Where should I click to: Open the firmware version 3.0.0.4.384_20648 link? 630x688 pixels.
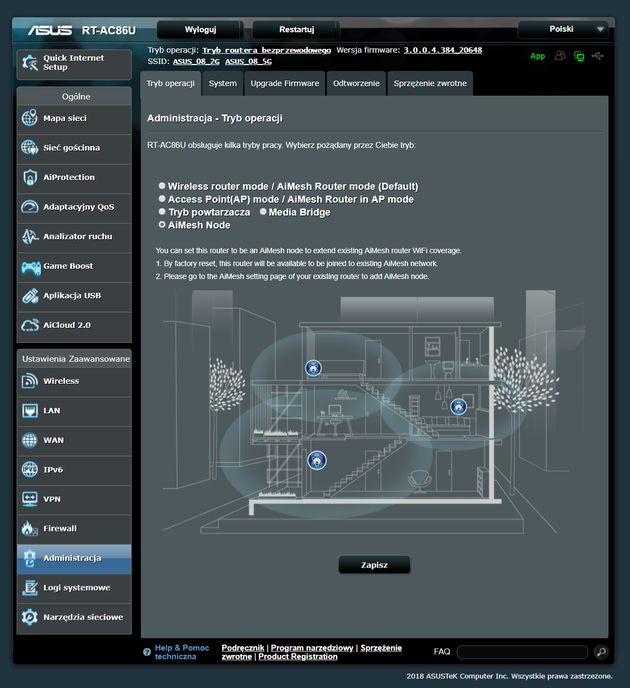point(443,50)
